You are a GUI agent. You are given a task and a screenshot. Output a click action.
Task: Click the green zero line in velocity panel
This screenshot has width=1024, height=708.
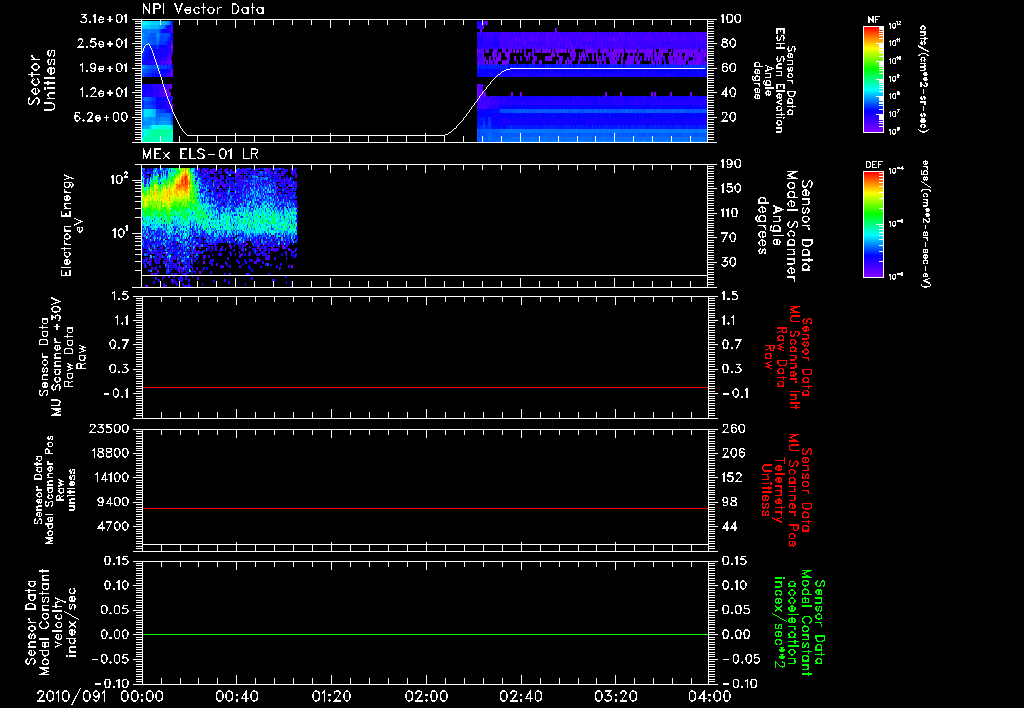(424, 634)
